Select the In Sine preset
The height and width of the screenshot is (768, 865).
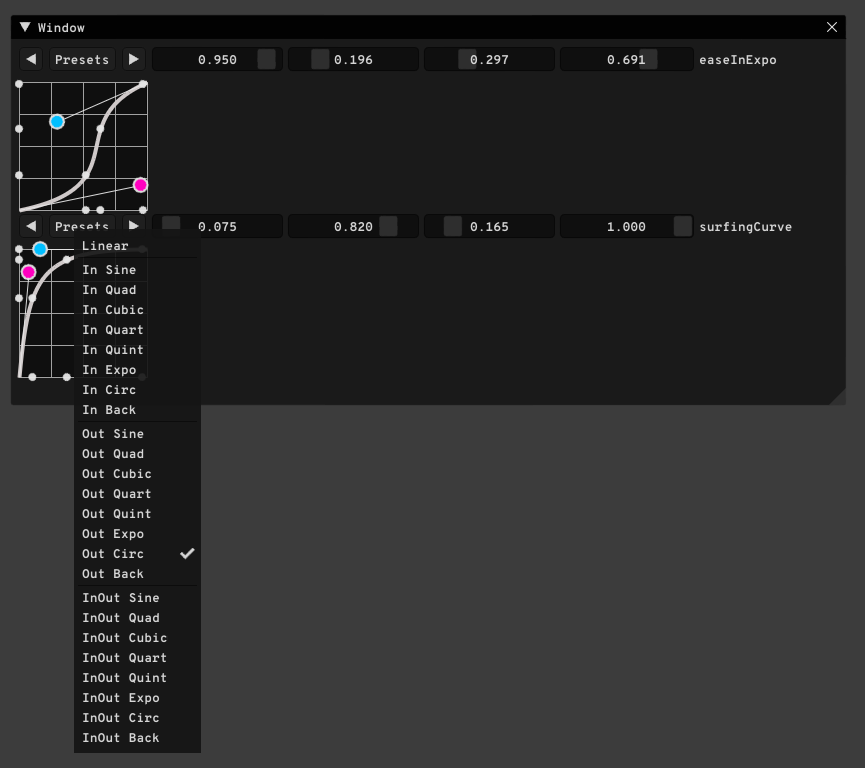tap(137, 270)
